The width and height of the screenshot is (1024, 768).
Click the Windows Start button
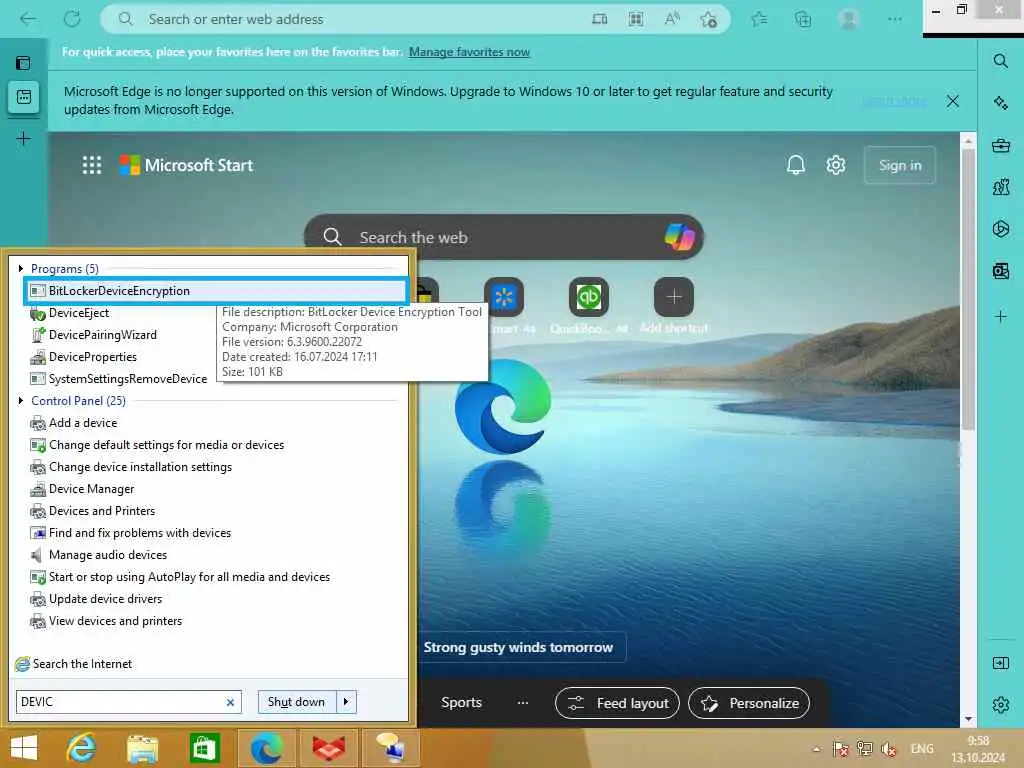coord(24,748)
